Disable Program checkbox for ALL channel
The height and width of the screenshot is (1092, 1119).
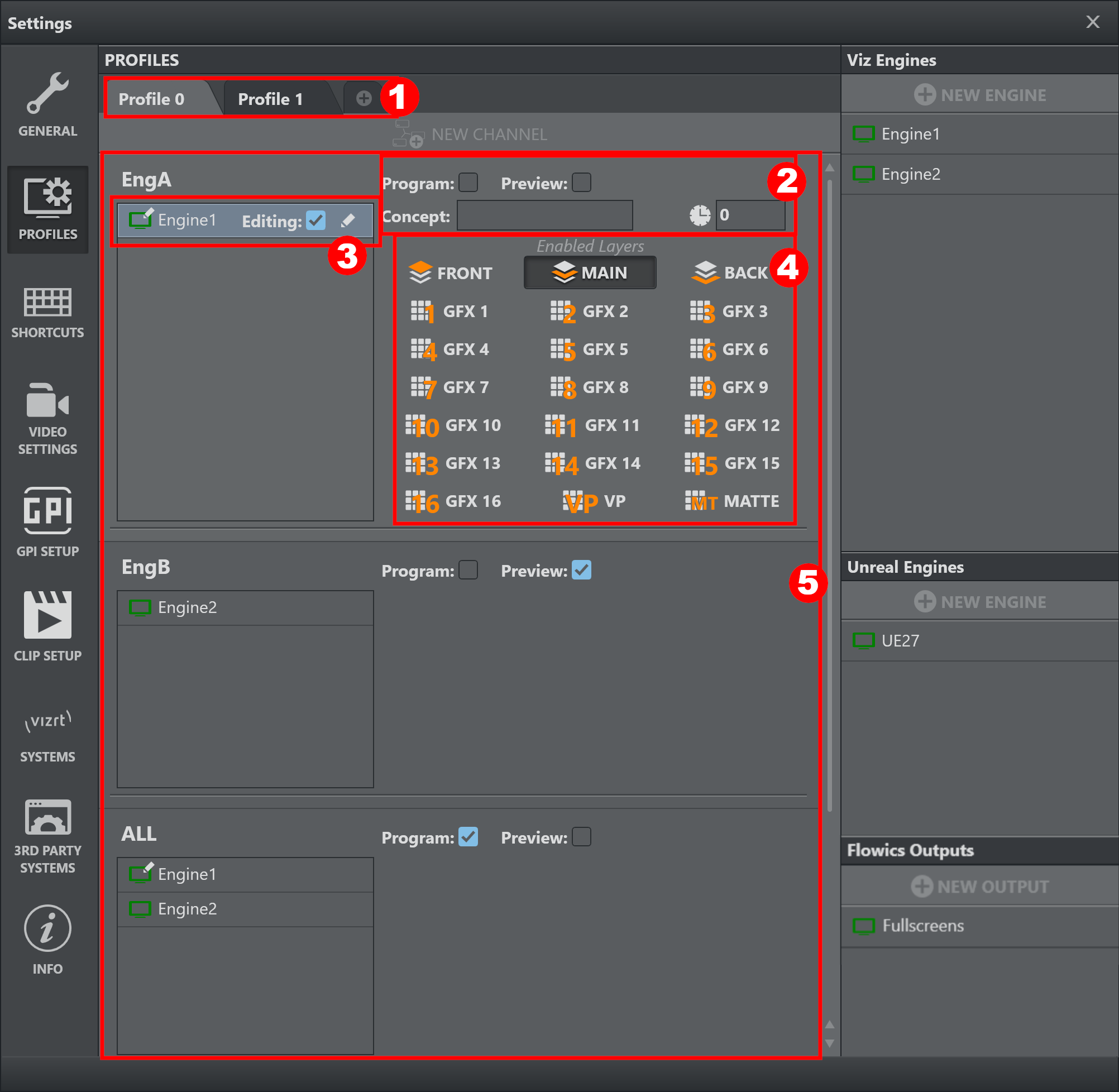pyautogui.click(x=468, y=837)
